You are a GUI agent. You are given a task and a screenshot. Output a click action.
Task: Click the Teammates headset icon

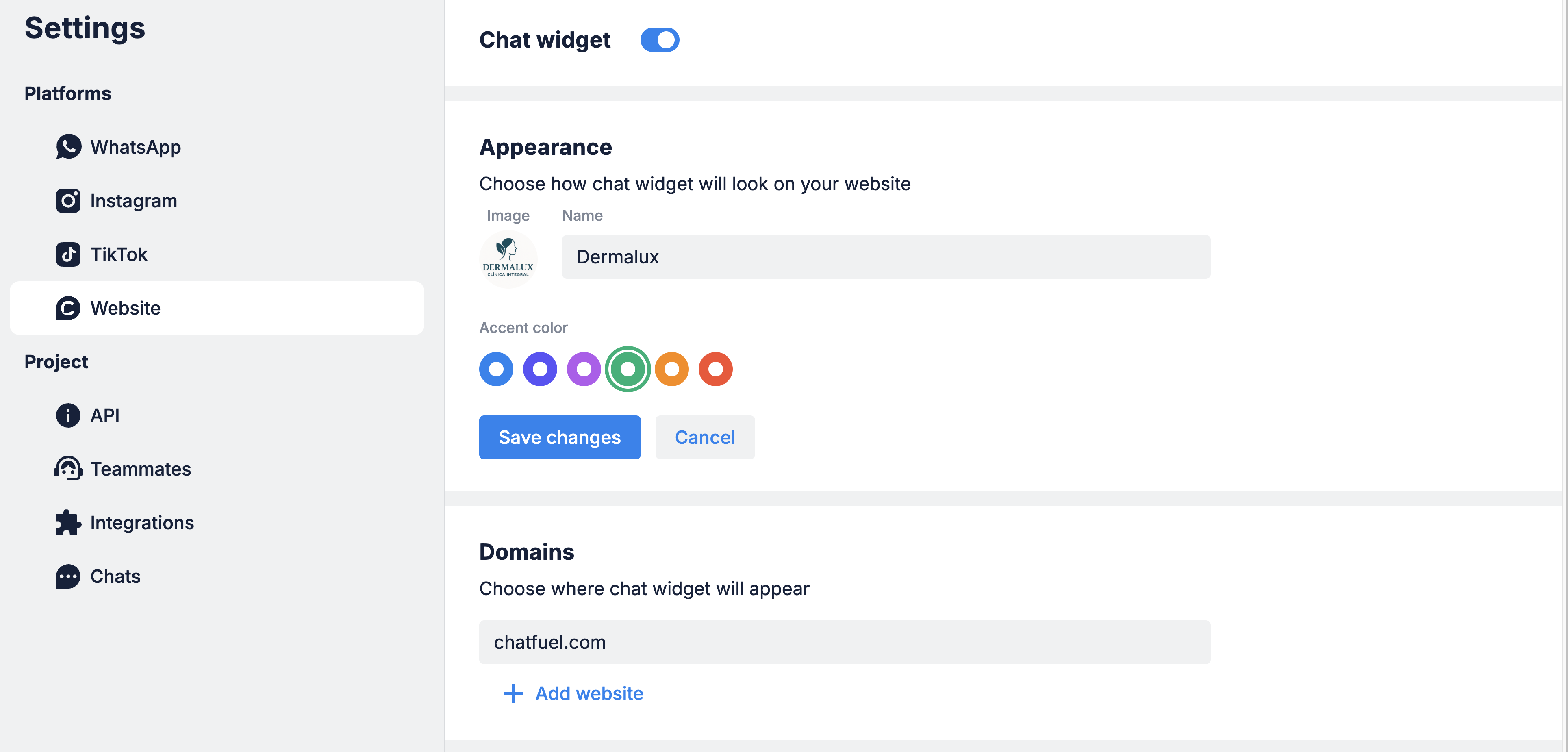tap(68, 469)
